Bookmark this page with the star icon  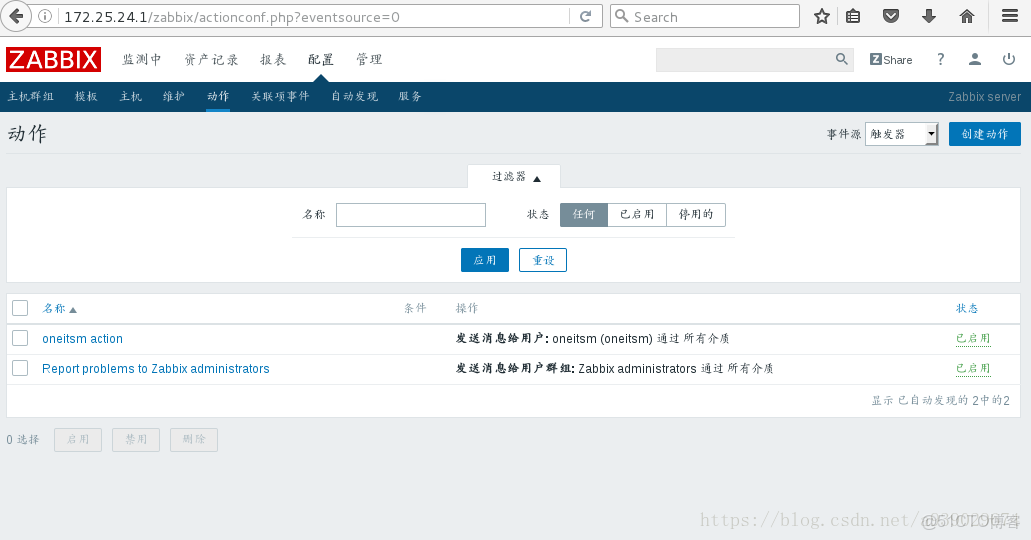click(x=822, y=16)
